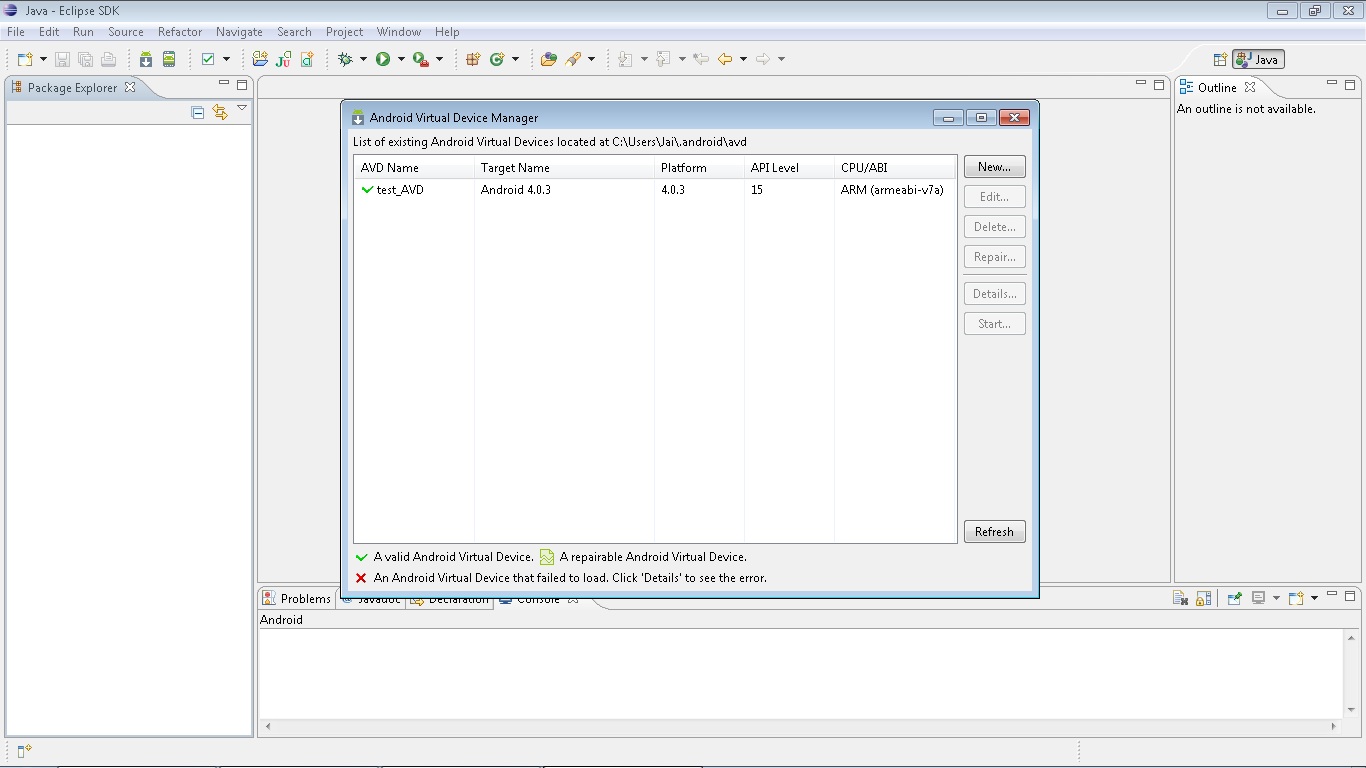
Task: Toggle Link with Editor in Package Explorer
Action: [x=220, y=112]
